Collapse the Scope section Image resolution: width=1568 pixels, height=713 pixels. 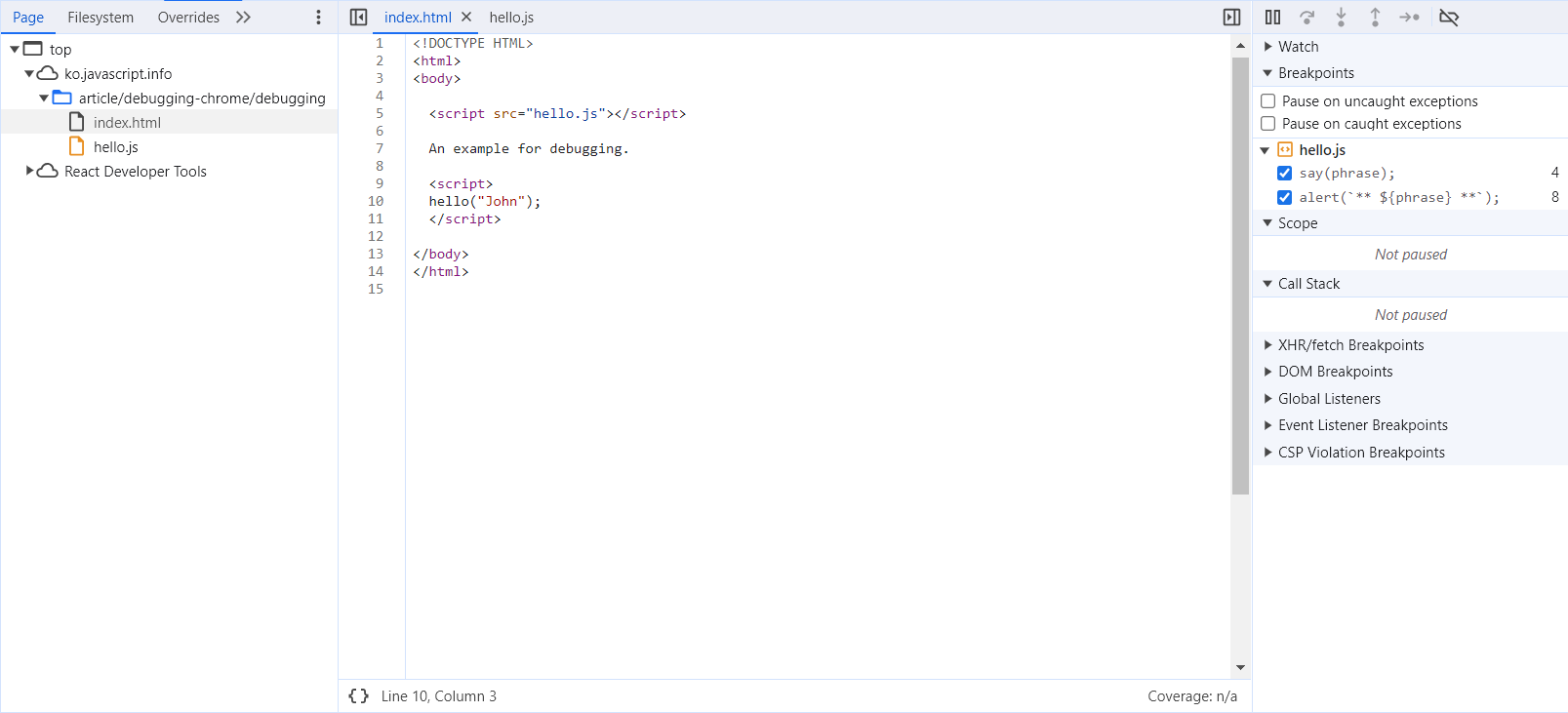(x=1268, y=223)
